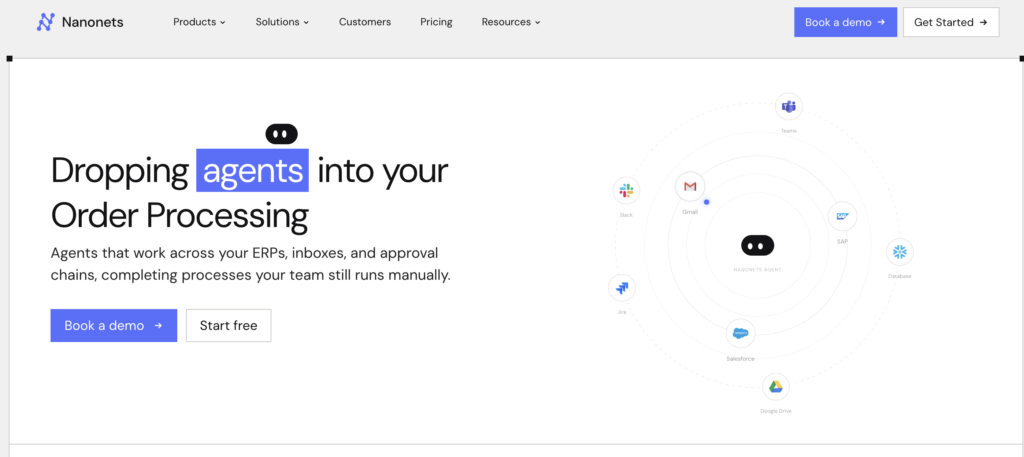Click the central Nanonets Agent robot icon

[x=758, y=245]
